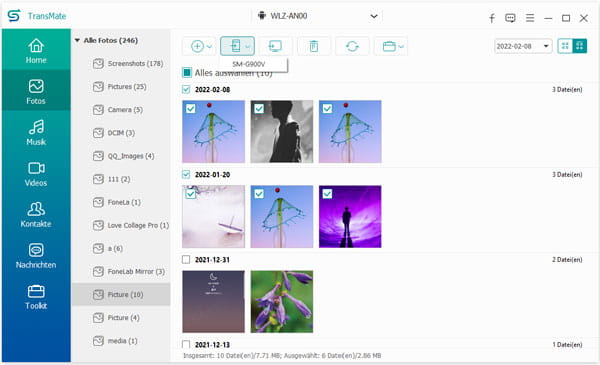Open the feedback chat bubble icon
This screenshot has width=600, height=365.
click(x=510, y=18)
